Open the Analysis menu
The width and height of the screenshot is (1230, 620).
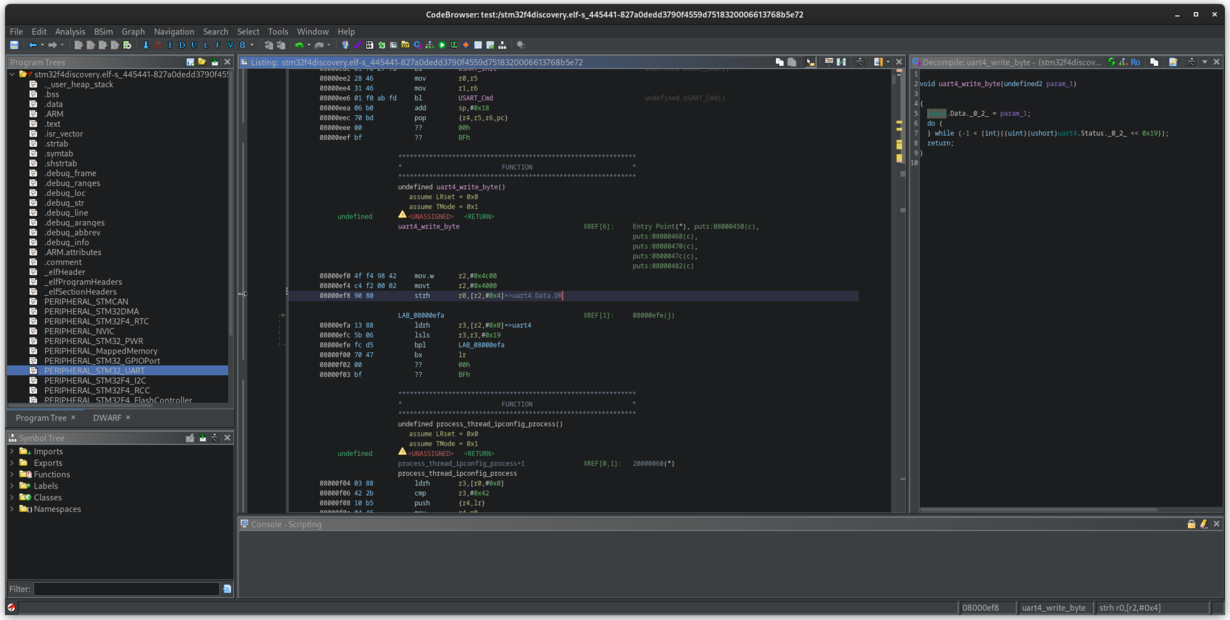[69, 31]
